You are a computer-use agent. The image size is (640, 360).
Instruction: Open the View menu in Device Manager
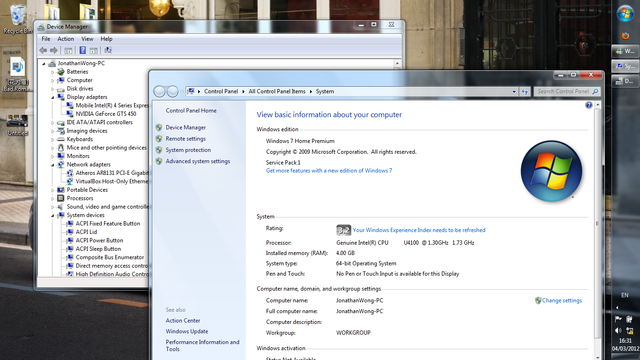click(87, 39)
